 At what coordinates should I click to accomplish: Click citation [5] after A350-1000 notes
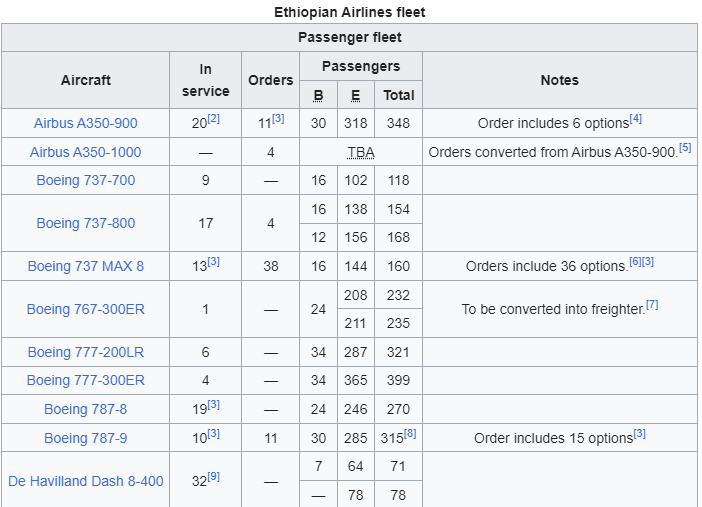[685, 147]
